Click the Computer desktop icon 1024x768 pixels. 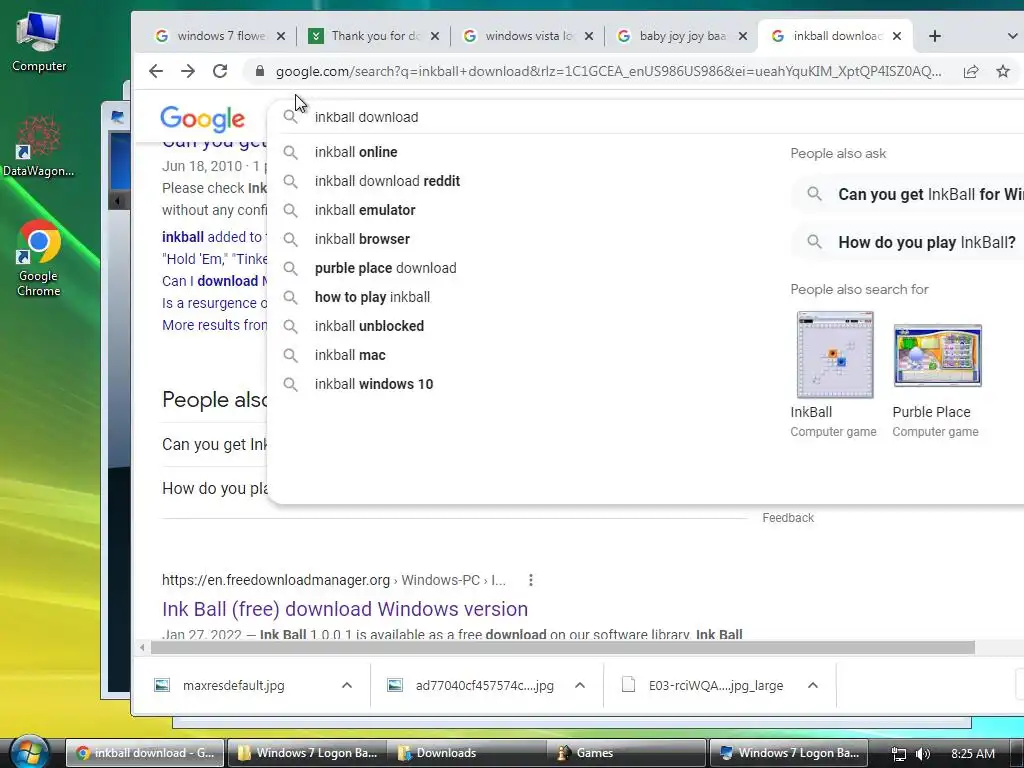39,42
